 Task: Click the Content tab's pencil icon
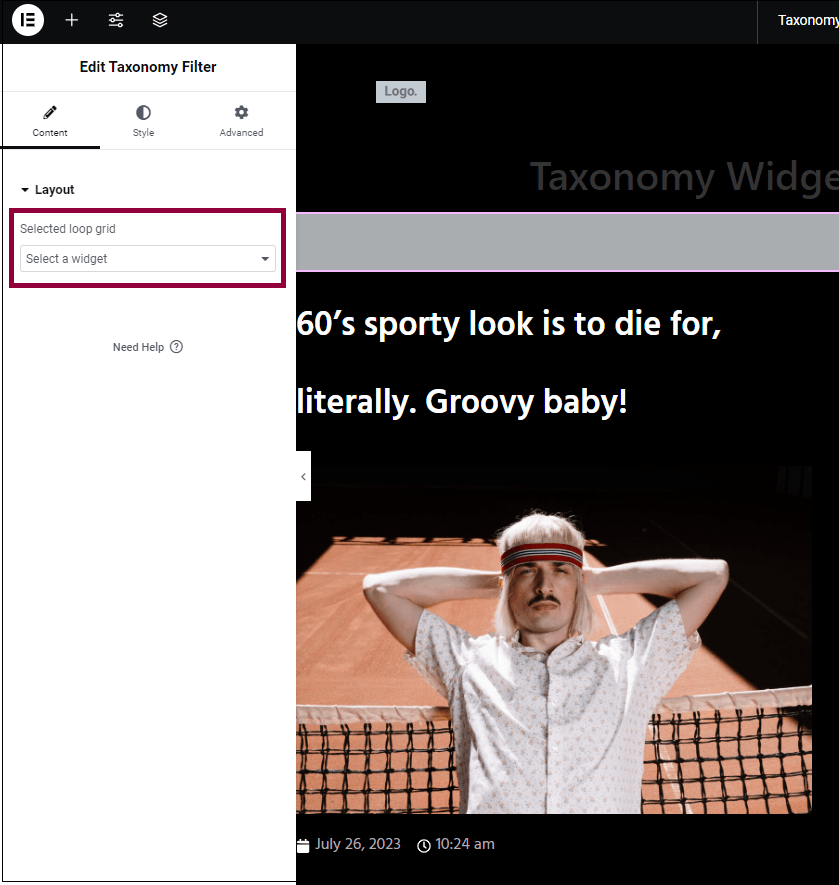coord(50,113)
